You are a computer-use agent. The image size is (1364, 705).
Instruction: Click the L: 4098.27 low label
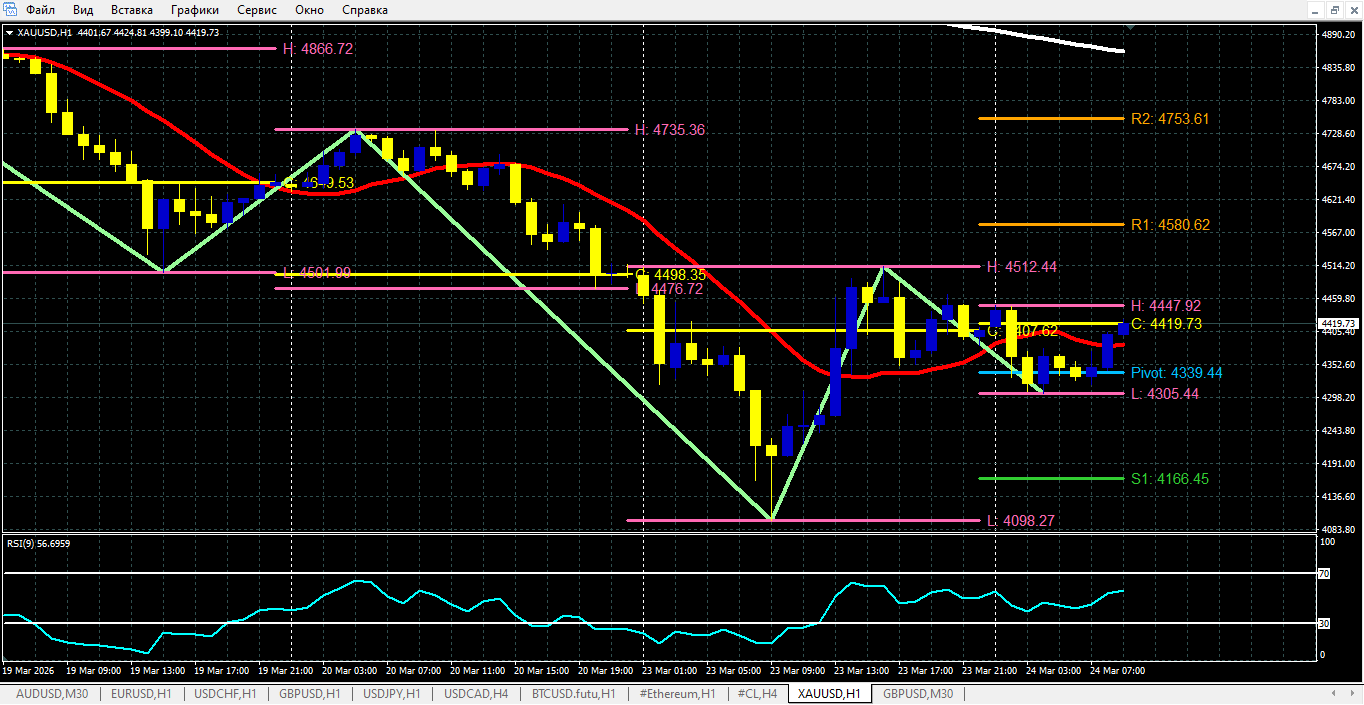click(x=1021, y=522)
